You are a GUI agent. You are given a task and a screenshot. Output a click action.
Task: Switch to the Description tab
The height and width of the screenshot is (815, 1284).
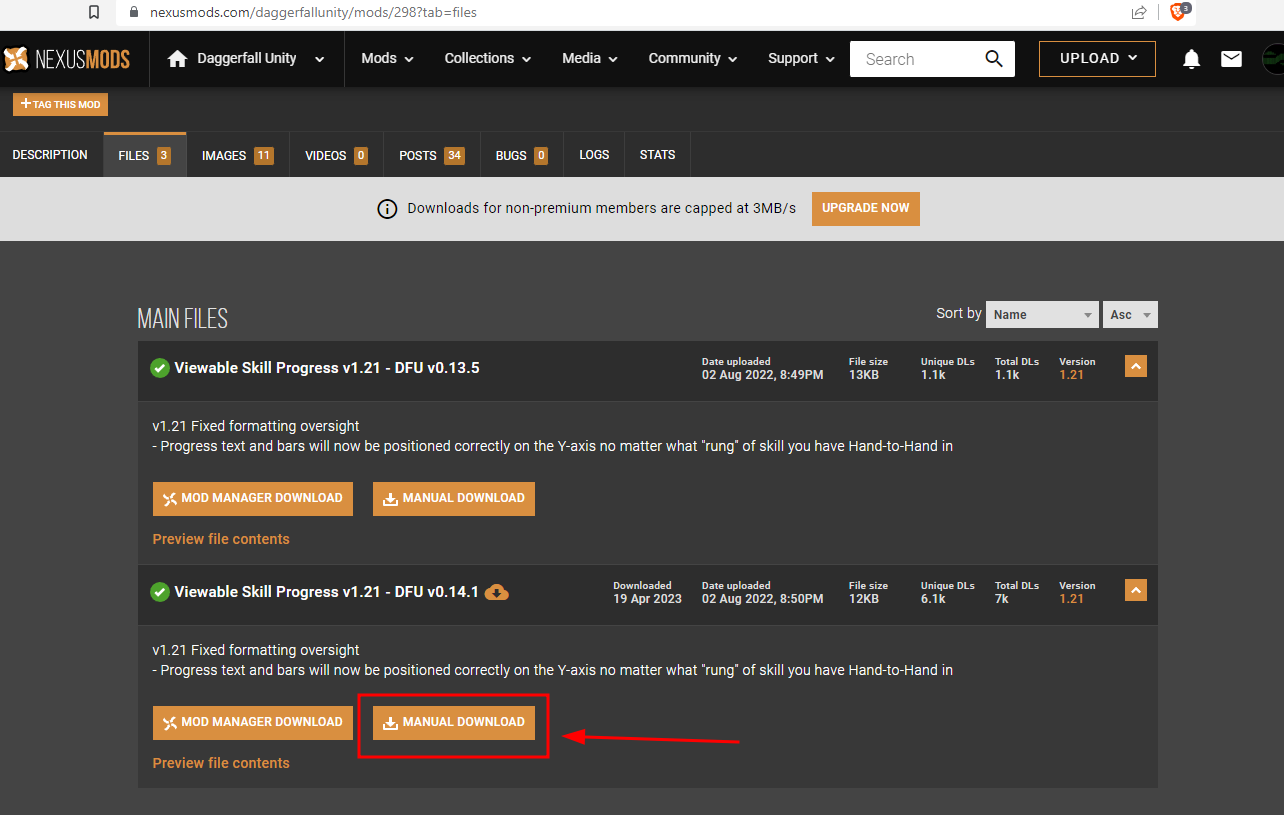click(x=50, y=155)
